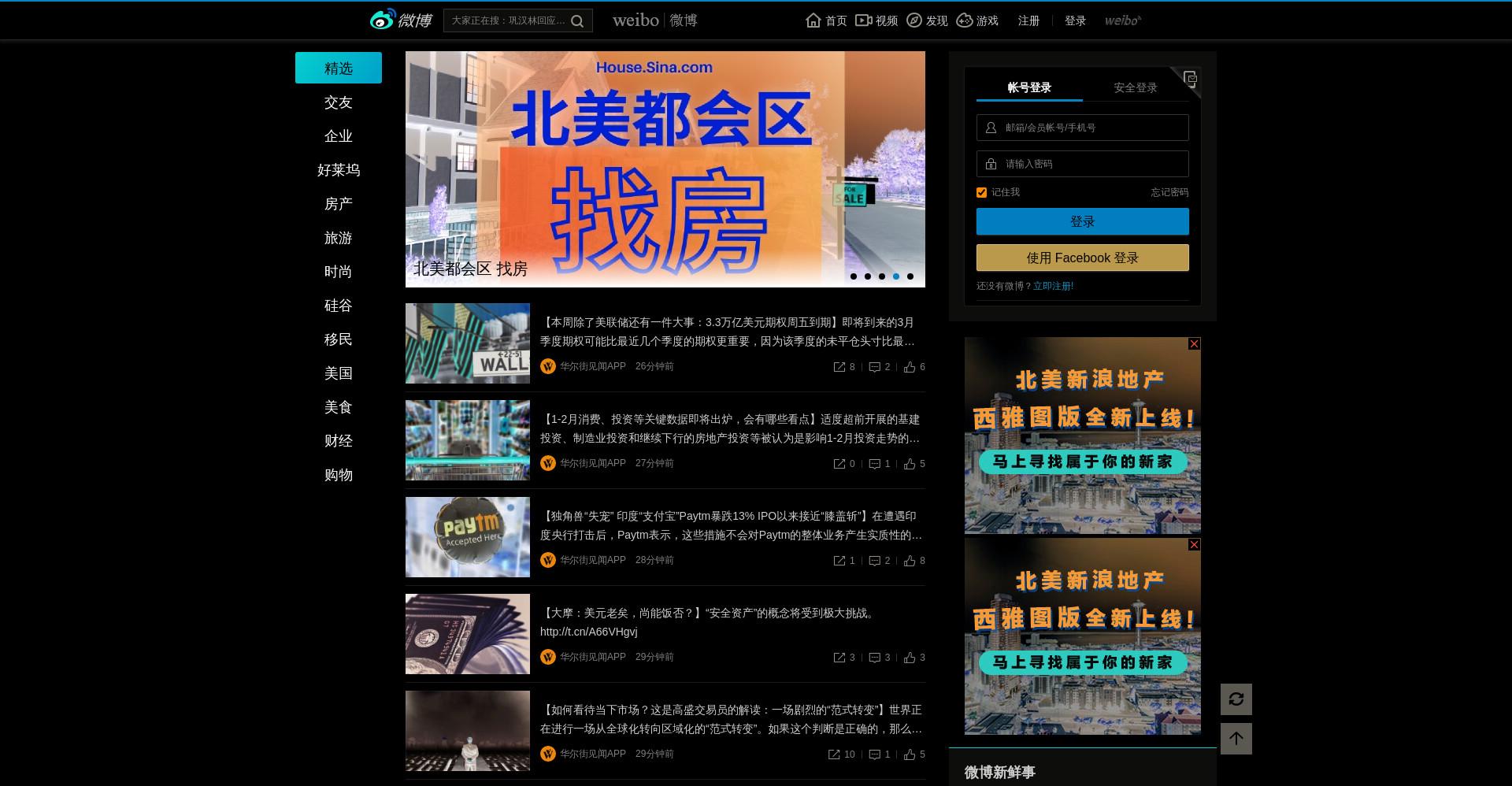
Task: Select the 交友 category
Action: (339, 102)
